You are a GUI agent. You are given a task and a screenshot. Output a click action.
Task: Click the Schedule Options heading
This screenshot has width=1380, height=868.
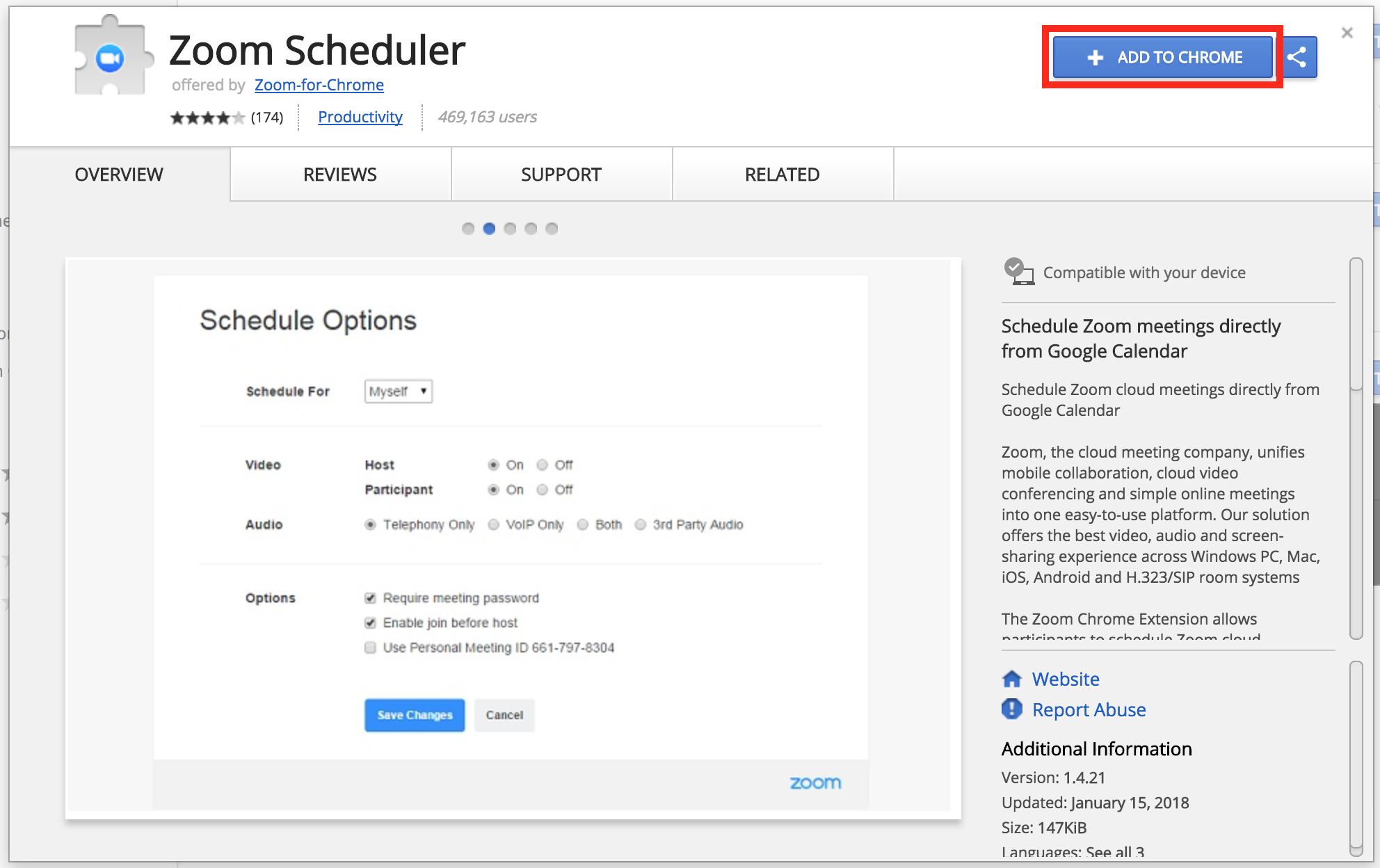click(x=308, y=321)
